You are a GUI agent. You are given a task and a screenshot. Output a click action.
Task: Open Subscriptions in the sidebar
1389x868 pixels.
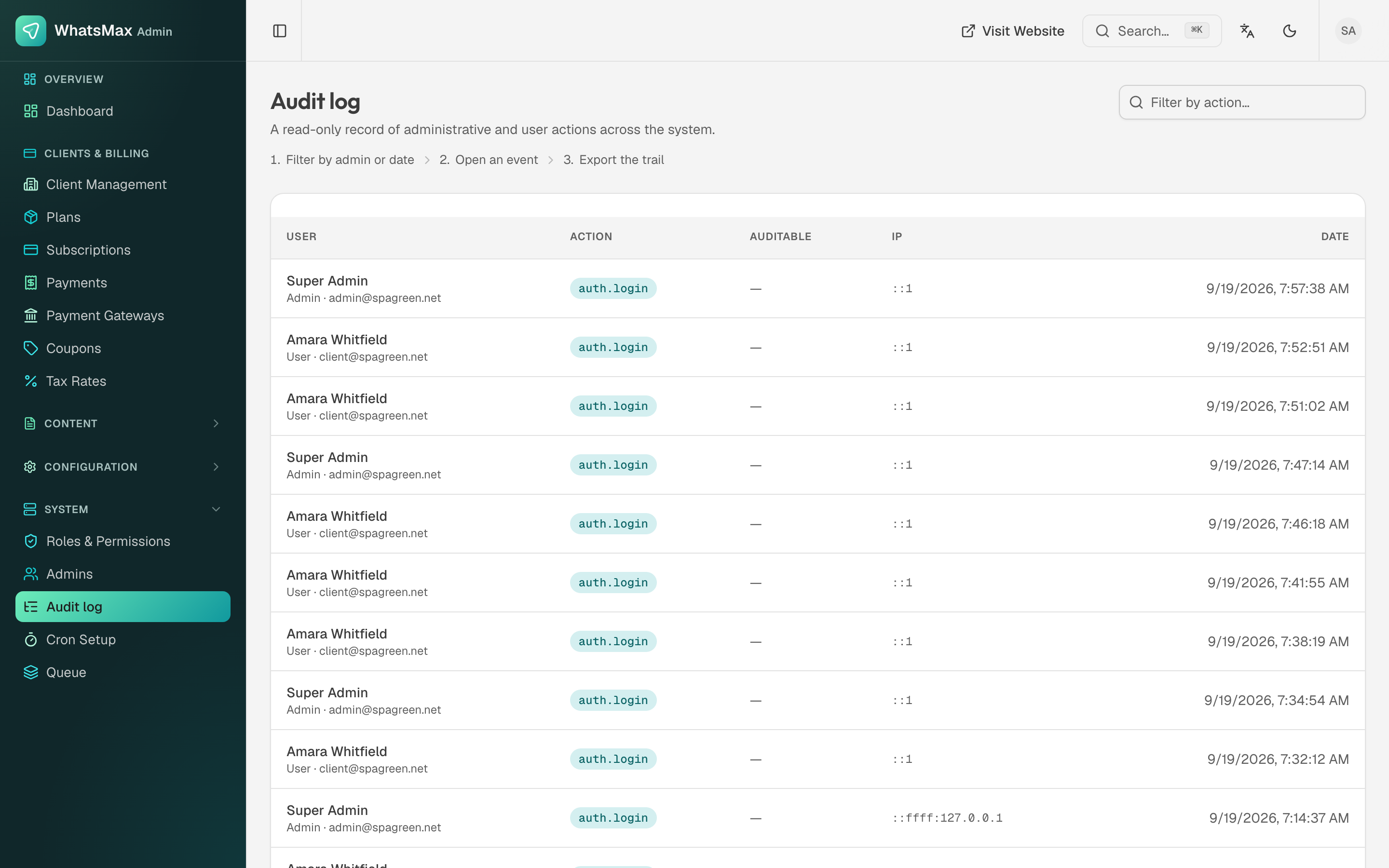pyautogui.click(x=123, y=250)
